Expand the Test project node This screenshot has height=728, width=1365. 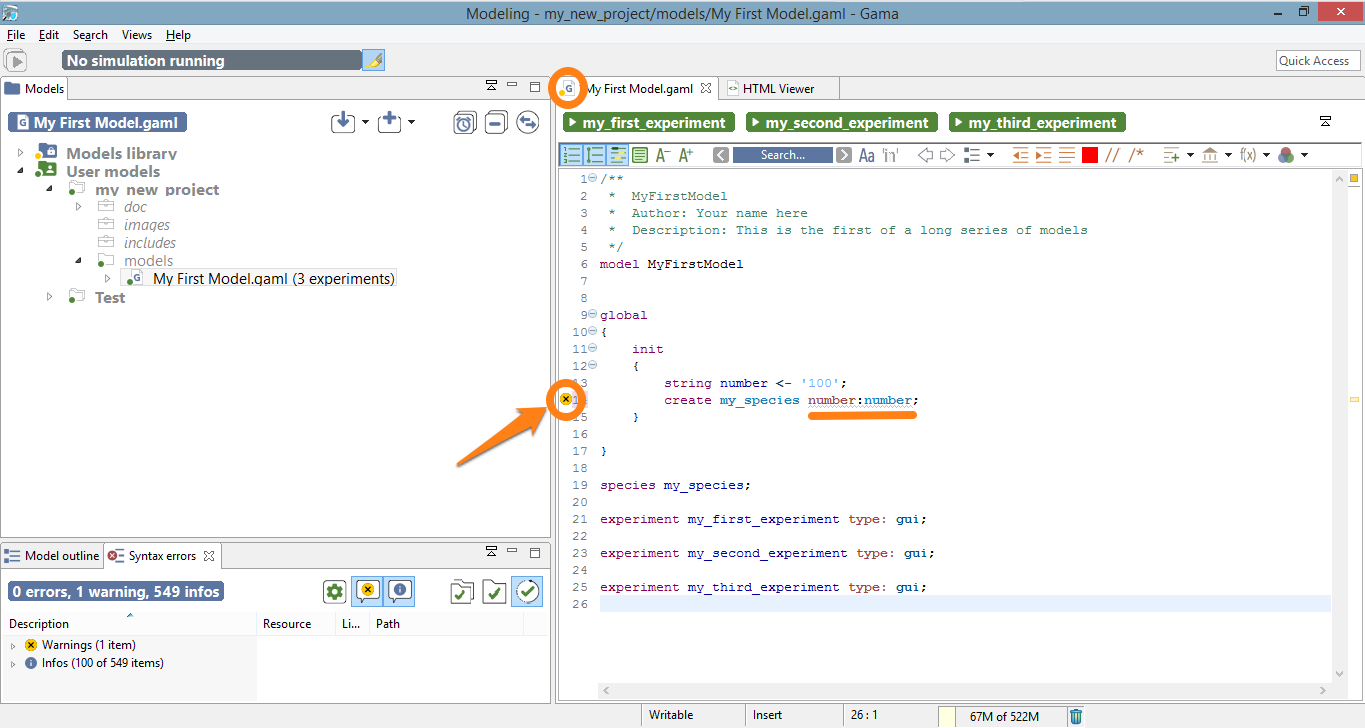click(x=50, y=297)
